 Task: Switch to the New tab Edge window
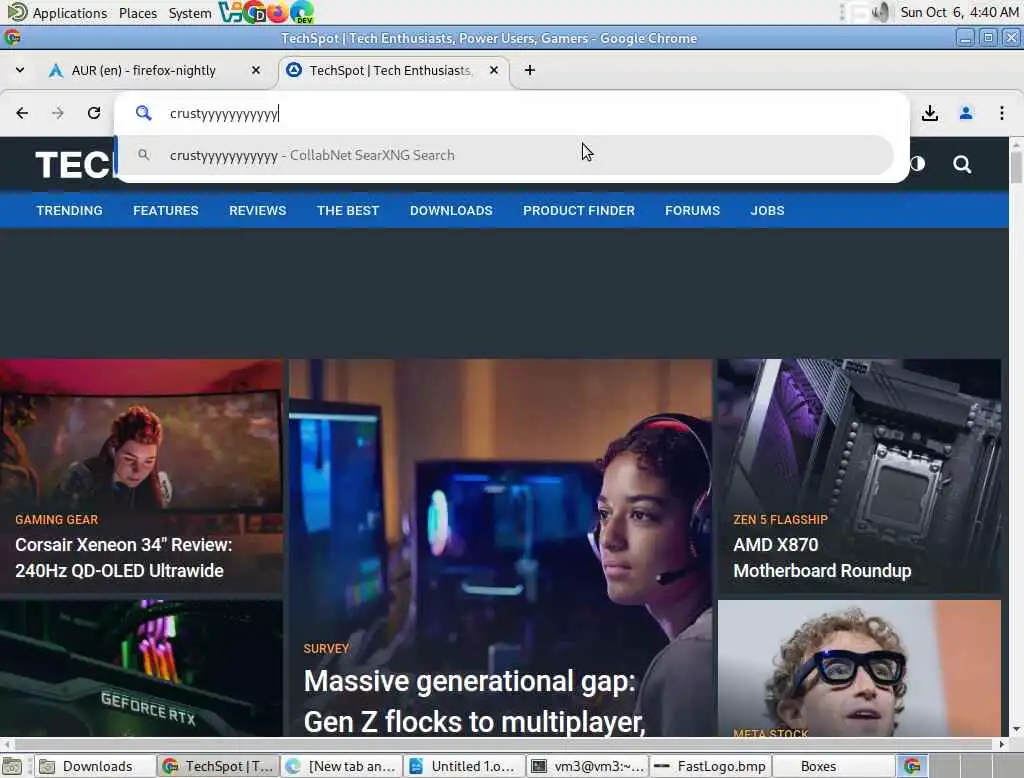[342, 766]
